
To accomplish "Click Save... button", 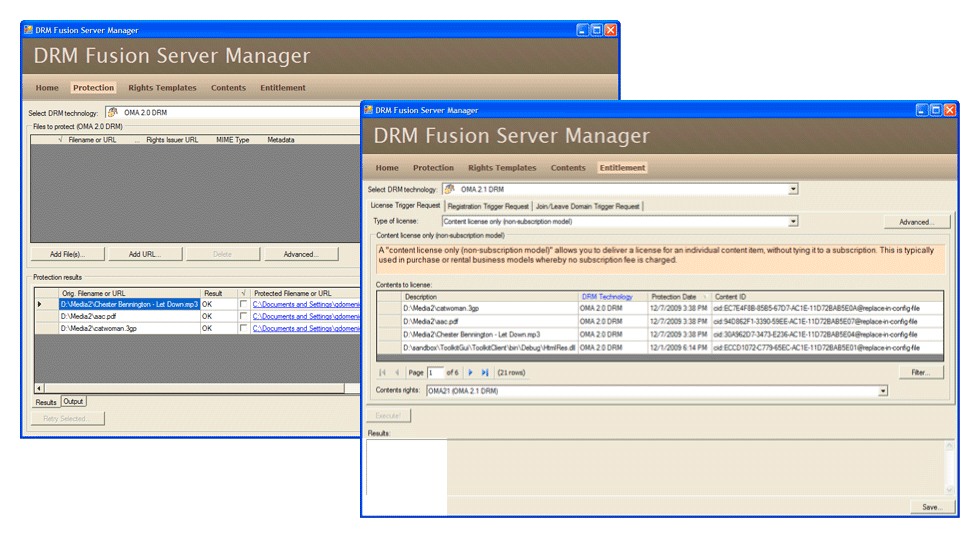I will pyautogui.click(x=932, y=507).
